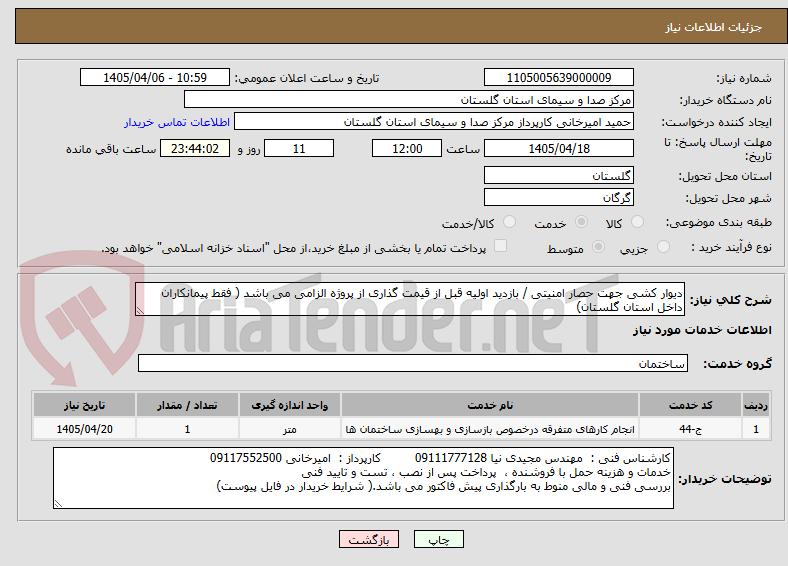Click the label تاریخ و ساعت اعلان عمومی

[307, 78]
